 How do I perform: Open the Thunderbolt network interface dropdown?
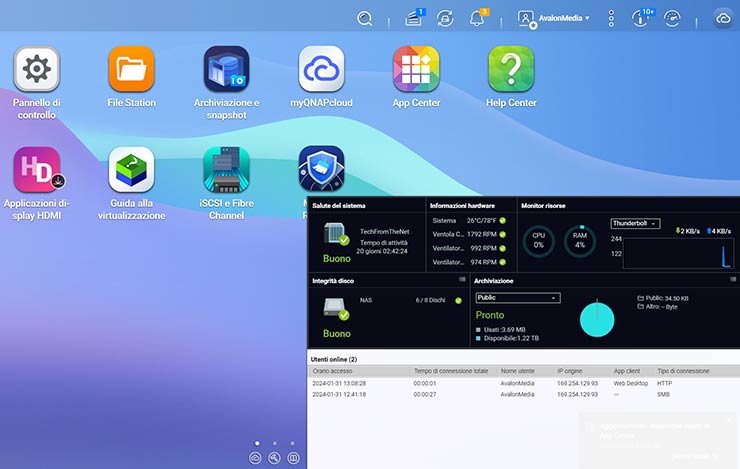[x=634, y=224]
